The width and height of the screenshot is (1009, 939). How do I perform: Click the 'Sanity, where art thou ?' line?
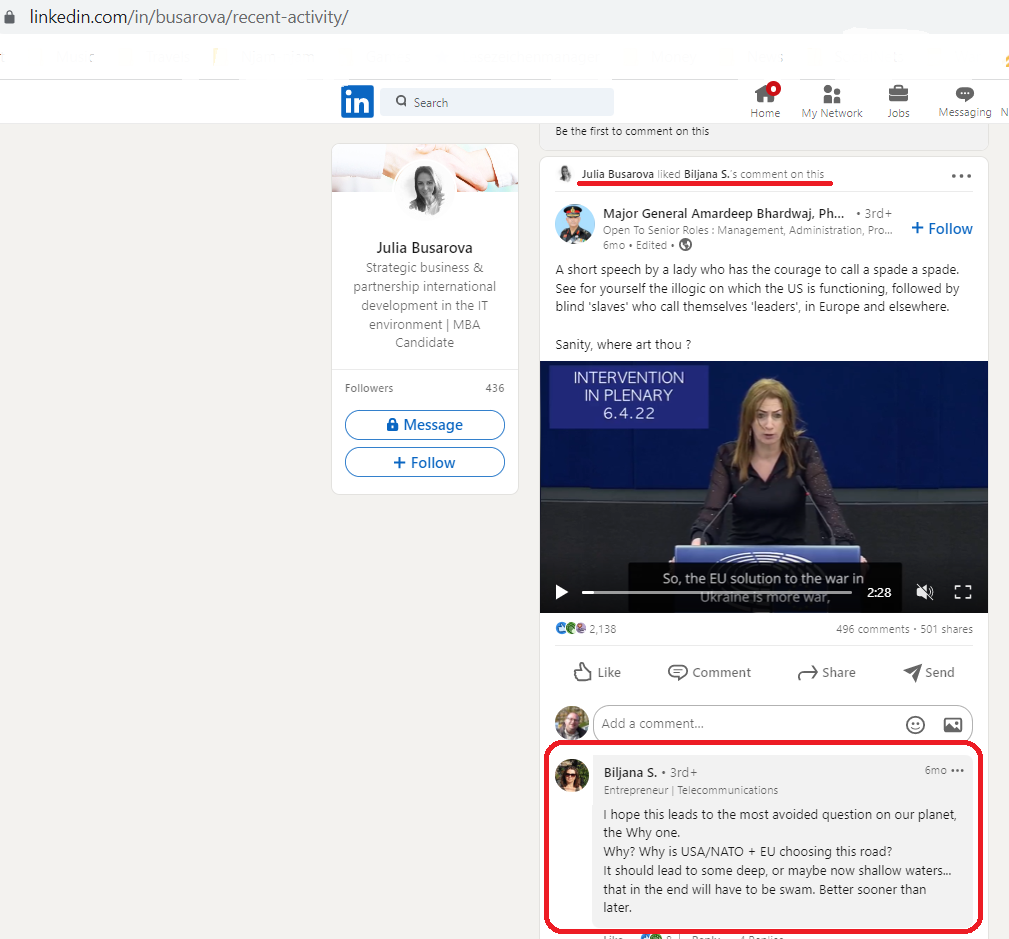tap(623, 344)
